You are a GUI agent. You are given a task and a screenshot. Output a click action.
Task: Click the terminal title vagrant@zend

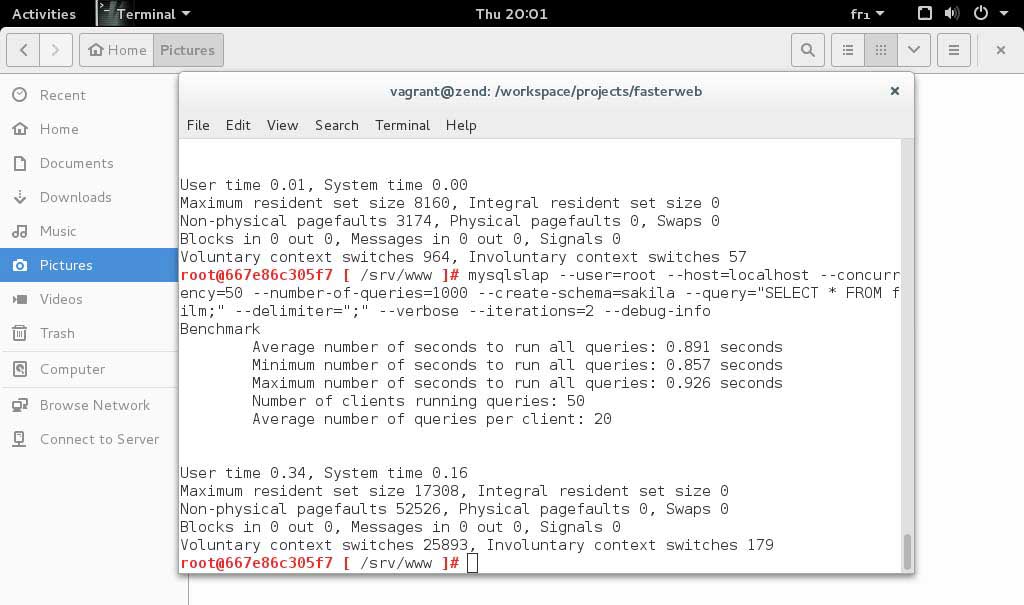point(546,91)
